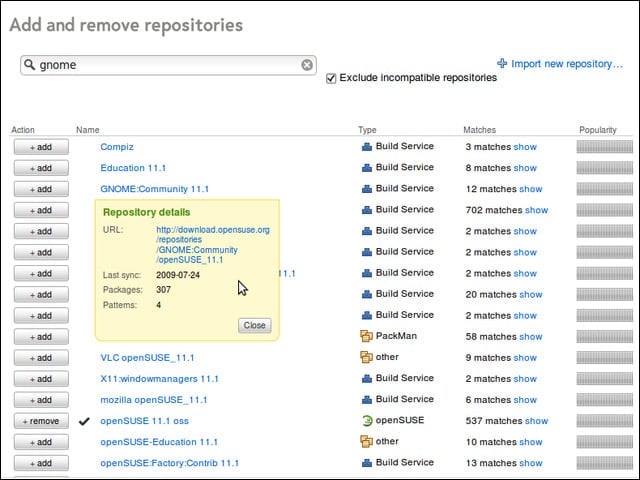Open the GNOME:Community 11.1 link

click(x=154, y=189)
